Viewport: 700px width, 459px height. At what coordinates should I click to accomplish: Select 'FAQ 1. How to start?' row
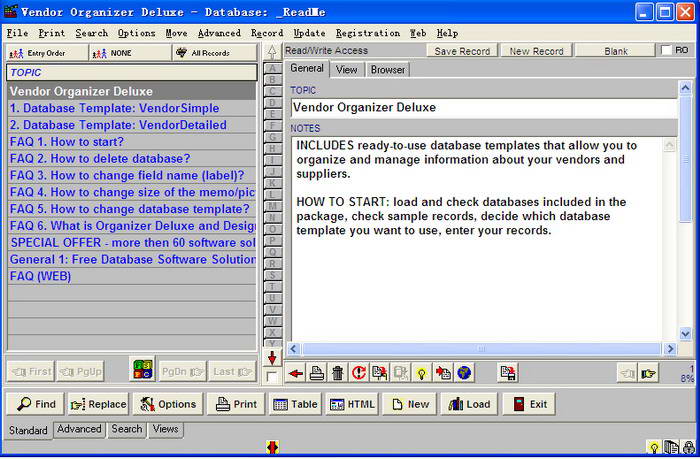[x=132, y=142]
